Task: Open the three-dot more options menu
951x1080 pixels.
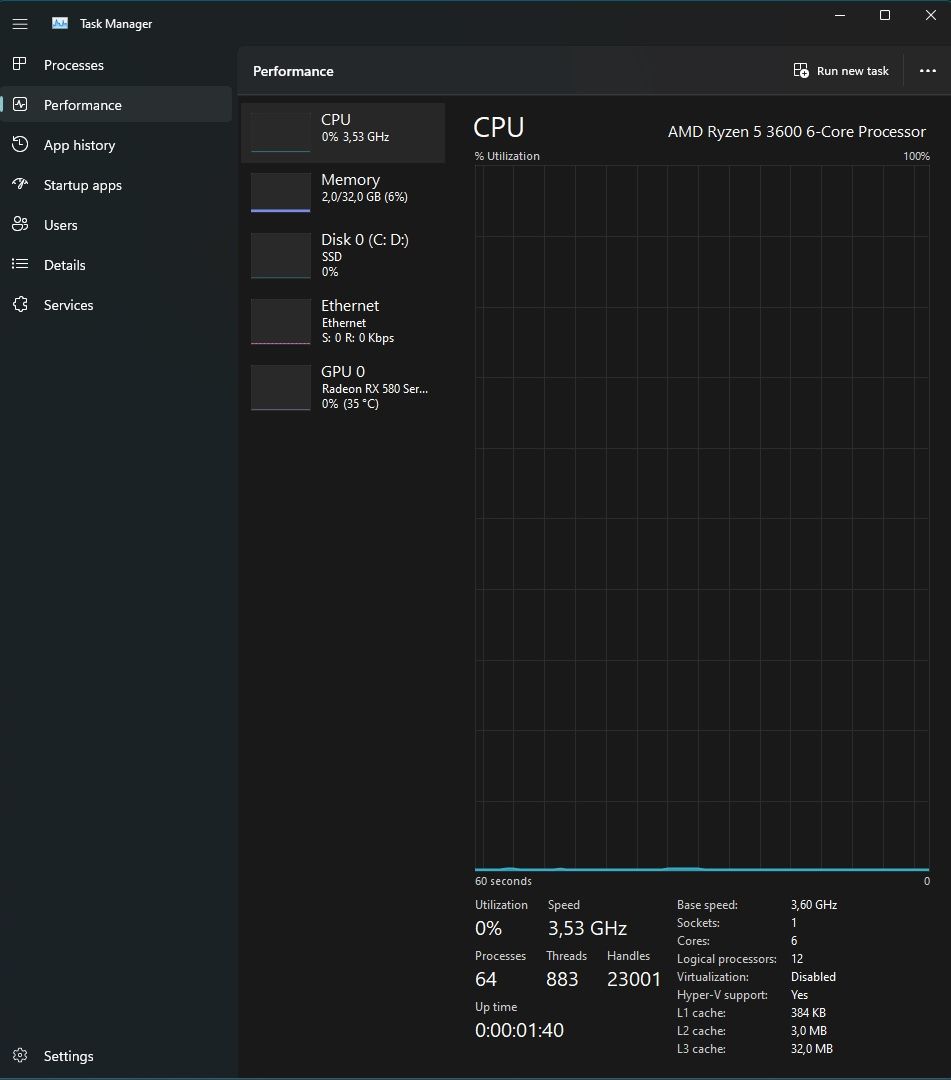Action: 928,71
